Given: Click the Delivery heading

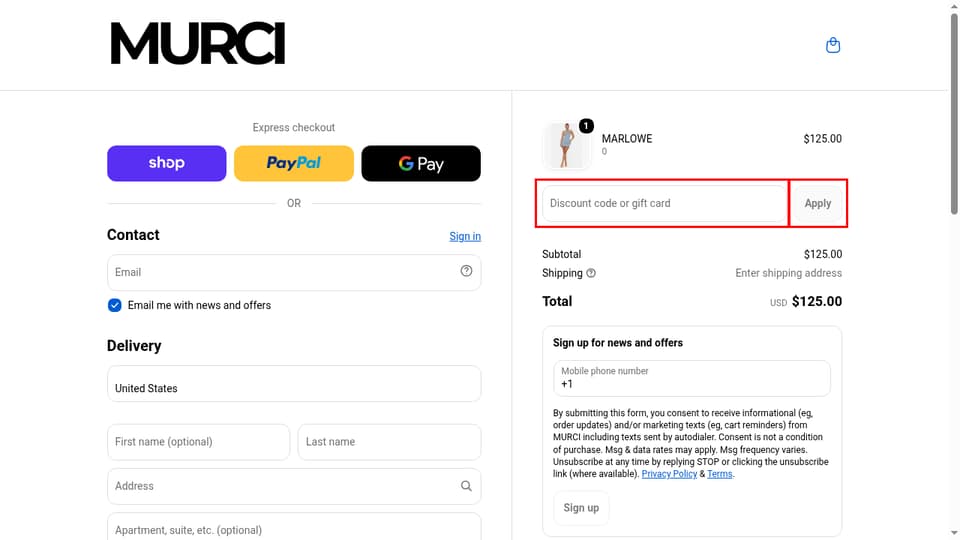Looking at the screenshot, I should click(134, 346).
